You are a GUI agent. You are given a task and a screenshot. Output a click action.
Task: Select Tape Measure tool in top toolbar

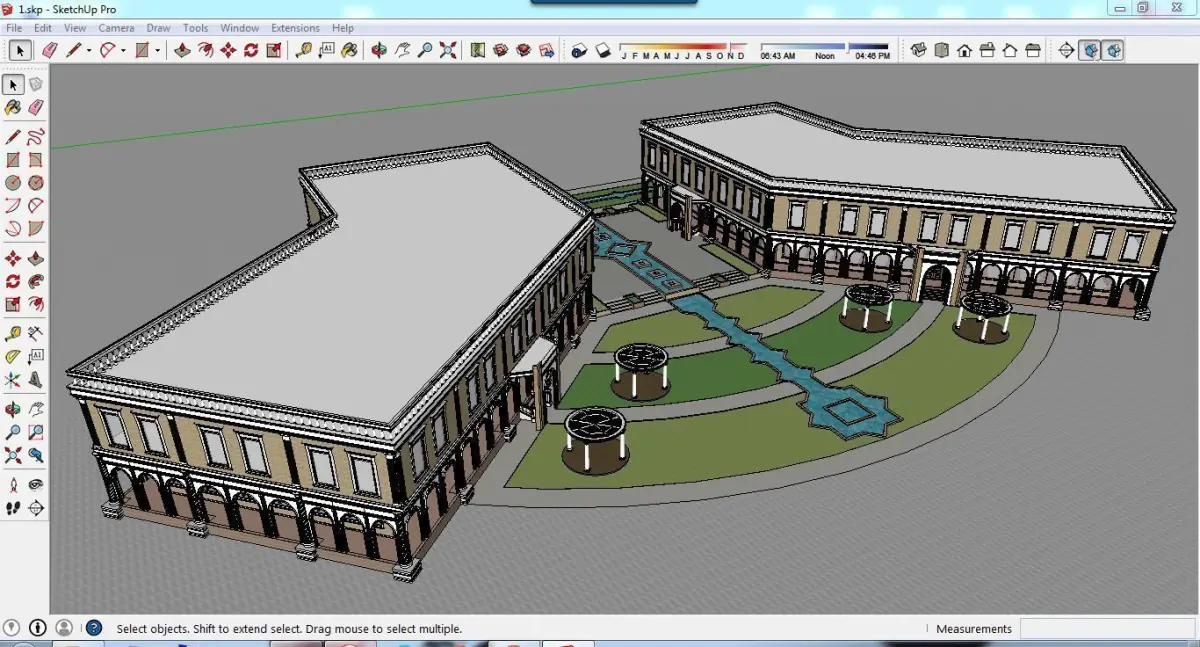click(303, 50)
